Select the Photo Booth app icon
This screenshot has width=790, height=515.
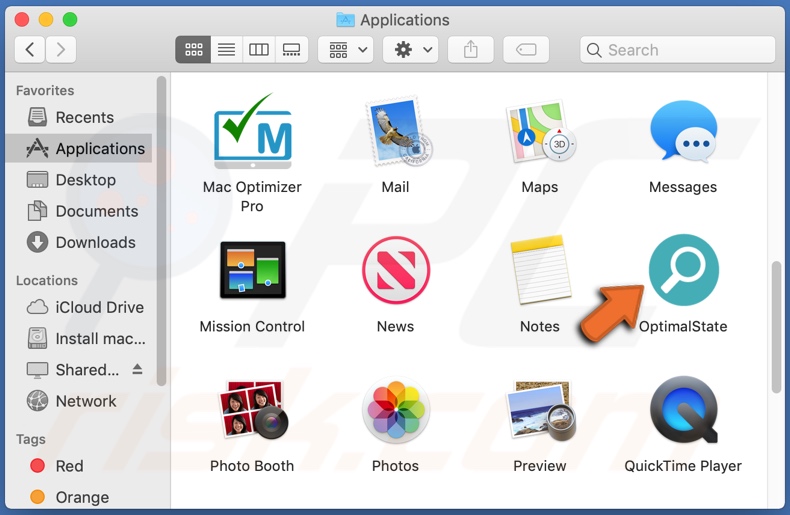click(253, 410)
